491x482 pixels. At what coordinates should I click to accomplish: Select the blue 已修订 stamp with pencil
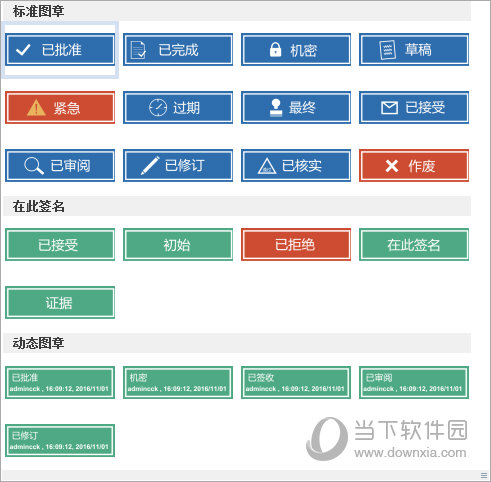click(x=178, y=165)
